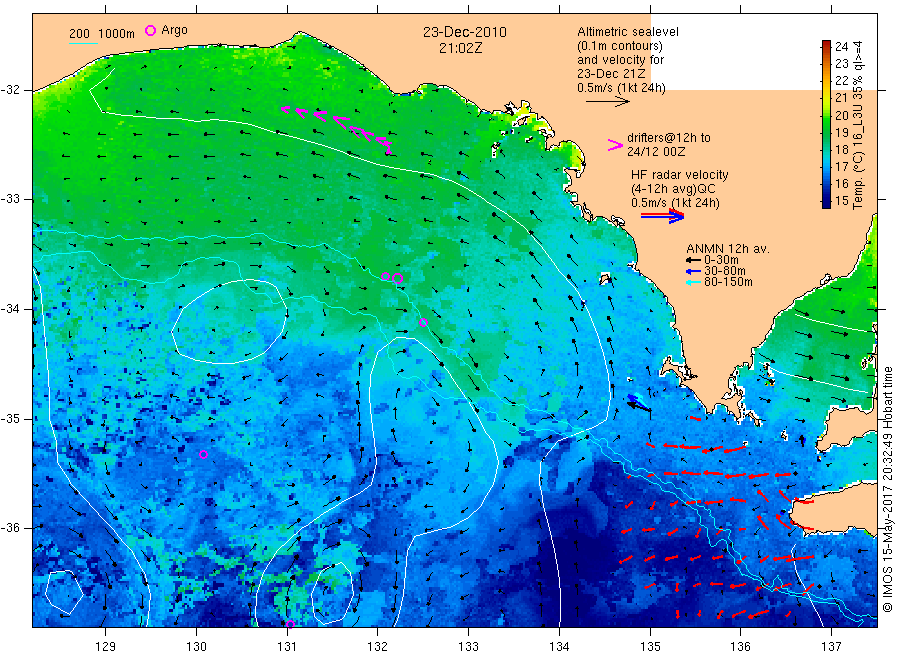The width and height of the screenshot is (900, 660).
Task: Click the cyan 80-150m ANMN arrow symbol
Action: tap(693, 282)
